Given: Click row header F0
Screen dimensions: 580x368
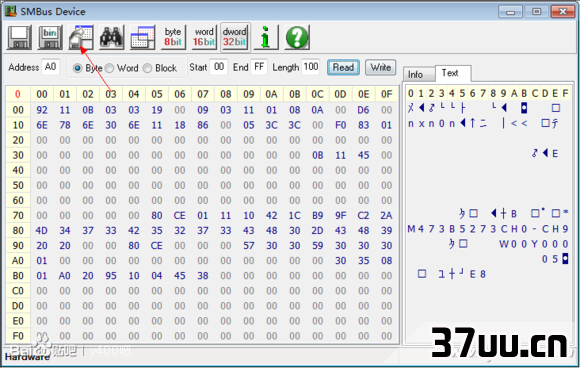Looking at the screenshot, I should pyautogui.click(x=18, y=336).
